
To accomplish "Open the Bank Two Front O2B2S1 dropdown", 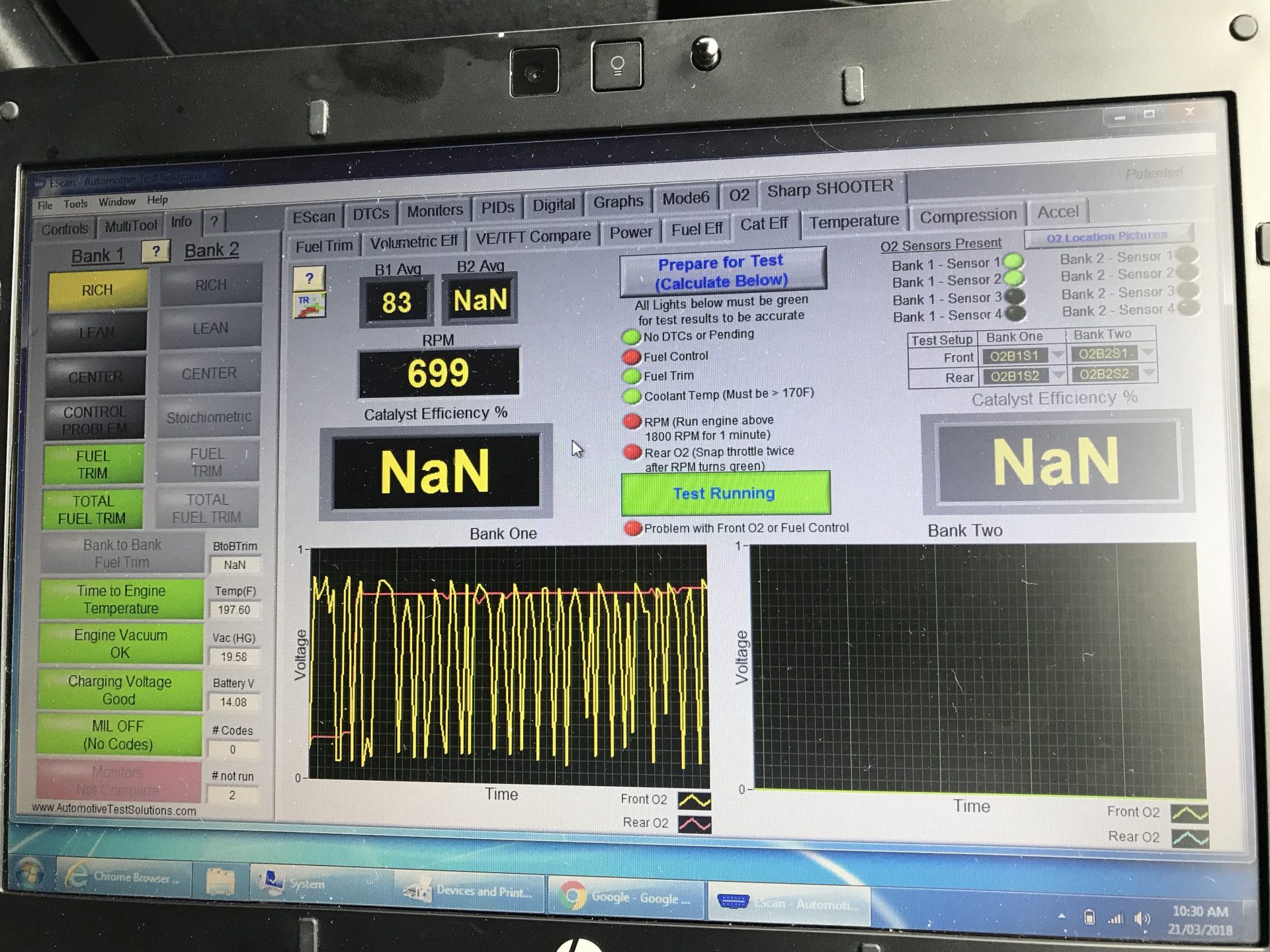I will pyautogui.click(x=1148, y=352).
